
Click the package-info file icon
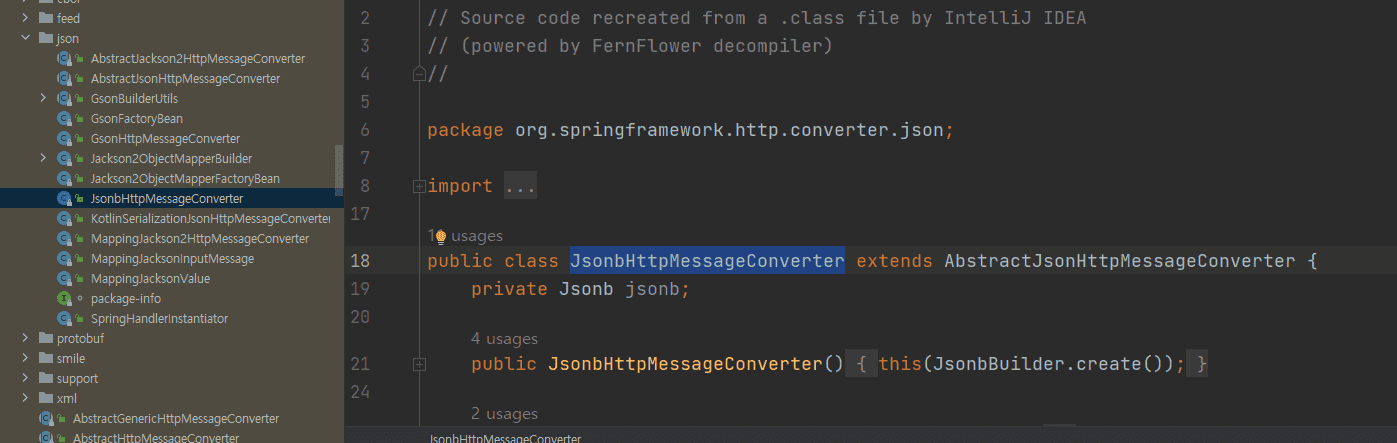click(64, 299)
